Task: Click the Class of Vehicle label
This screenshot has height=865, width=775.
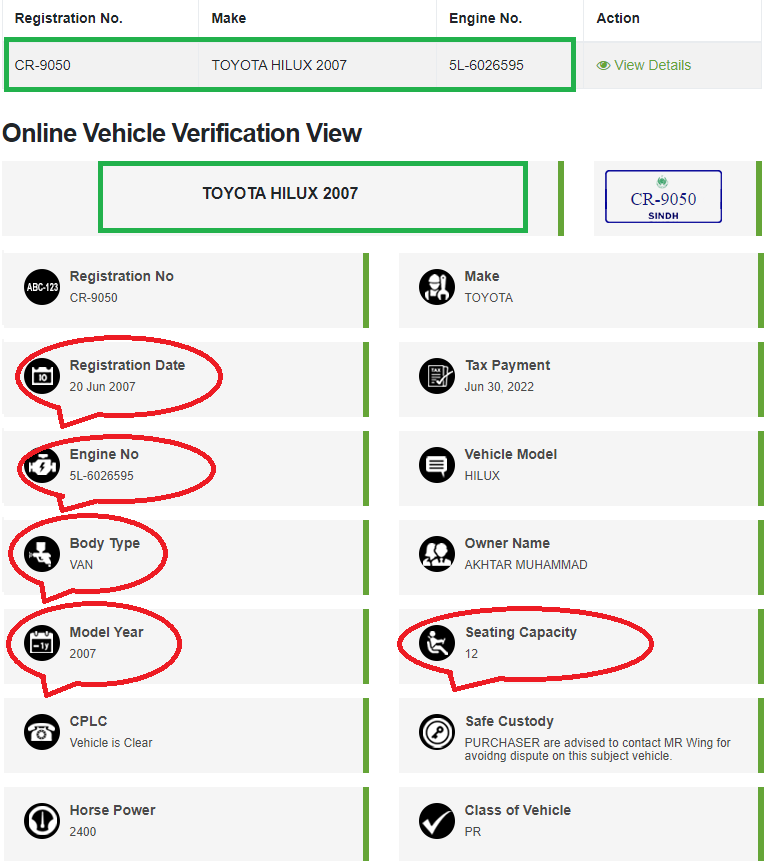Action: (518, 810)
